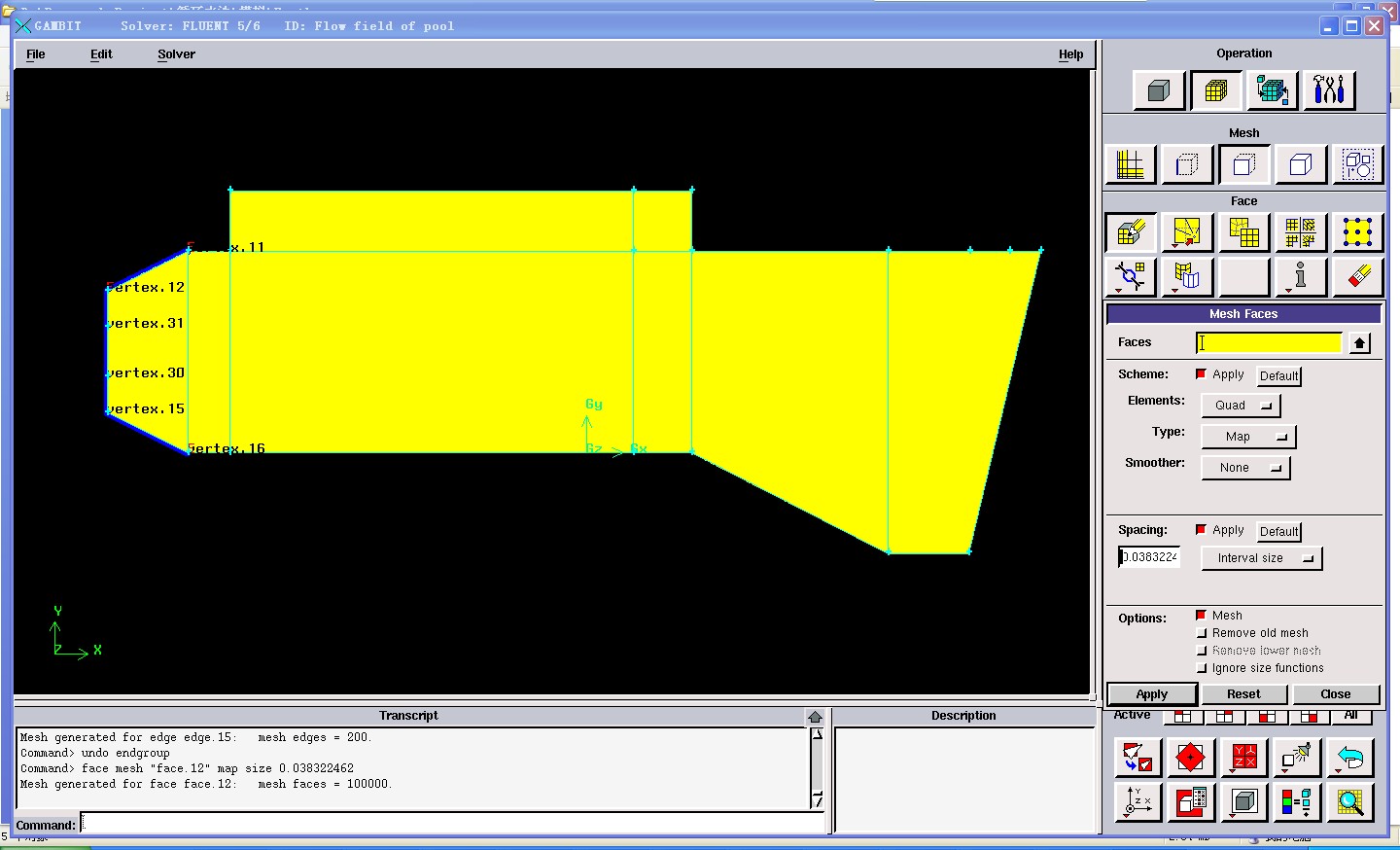Click the Delete Face Meshes eraser icon

click(x=1357, y=277)
